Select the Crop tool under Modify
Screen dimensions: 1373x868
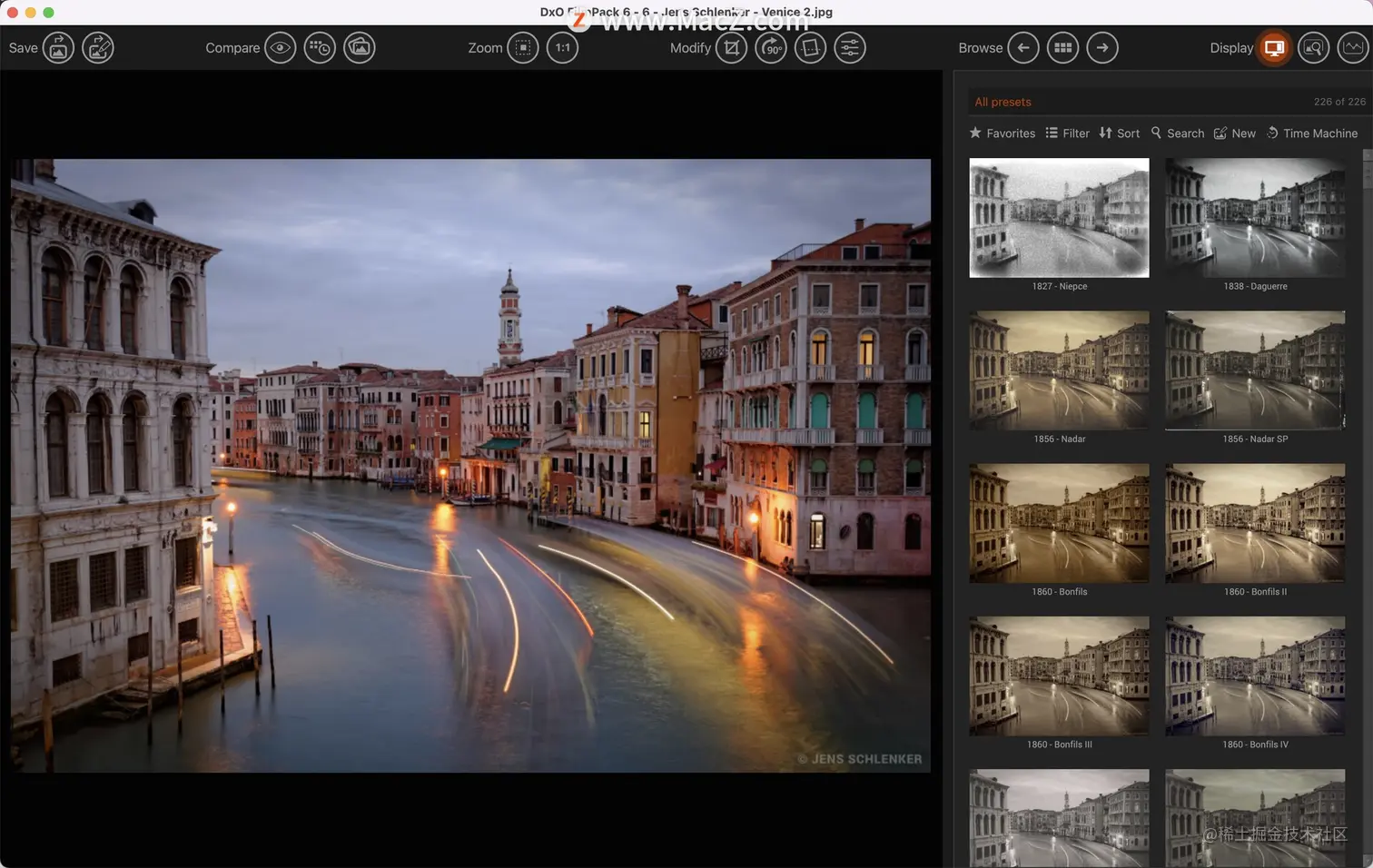pyautogui.click(x=731, y=48)
